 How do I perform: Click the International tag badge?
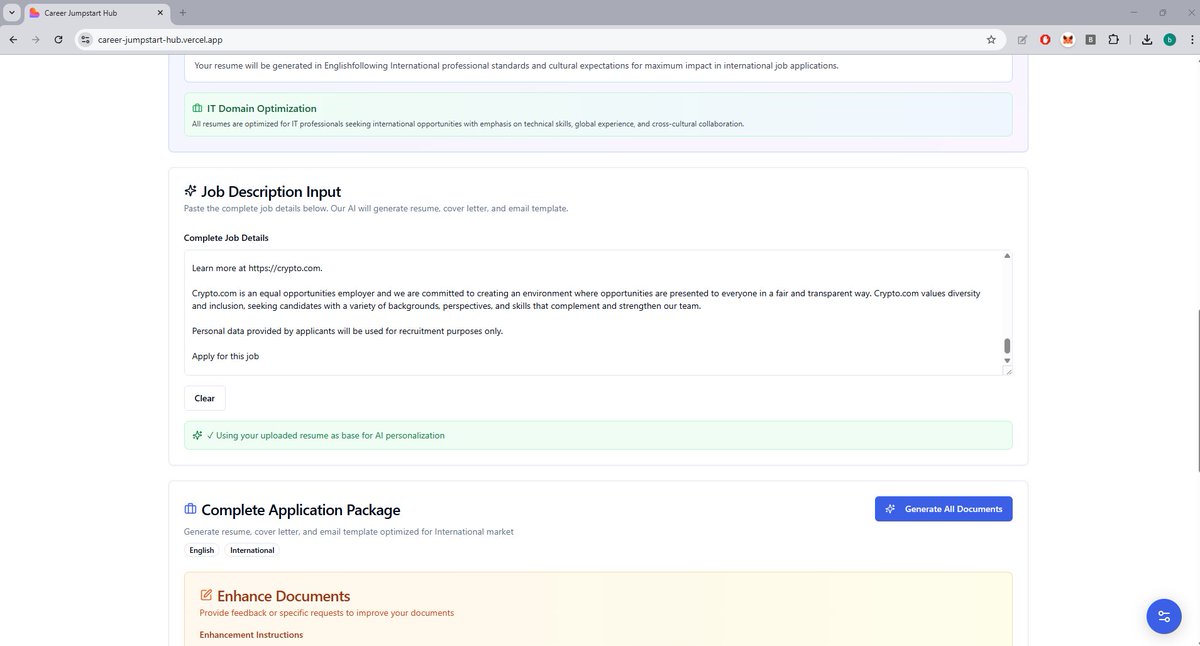point(252,550)
